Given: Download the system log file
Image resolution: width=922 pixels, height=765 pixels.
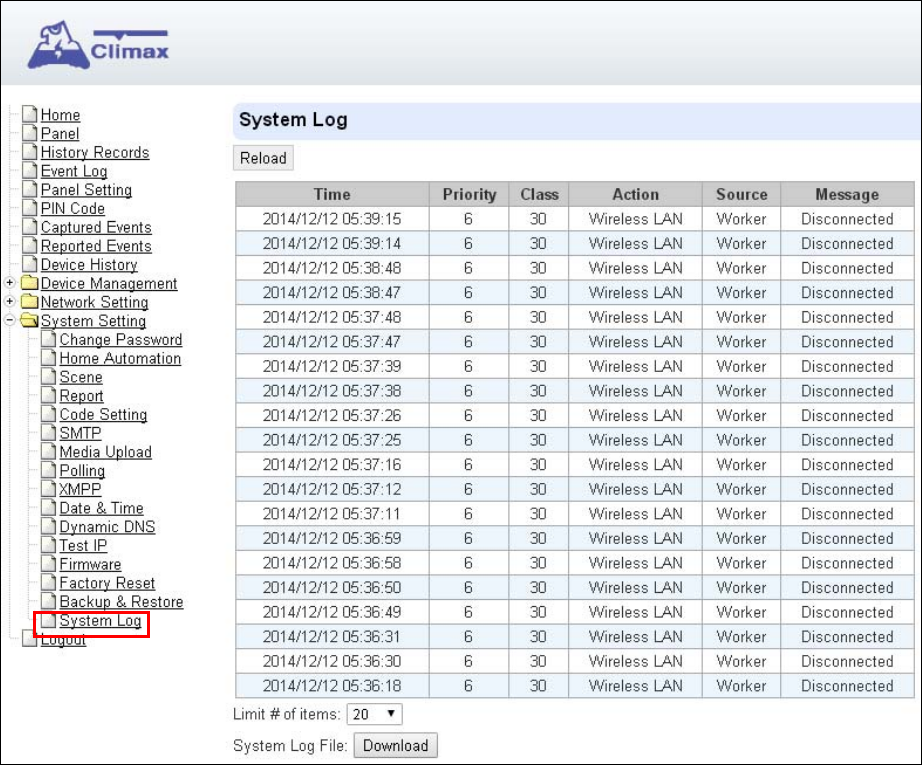Looking at the screenshot, I should click(396, 746).
